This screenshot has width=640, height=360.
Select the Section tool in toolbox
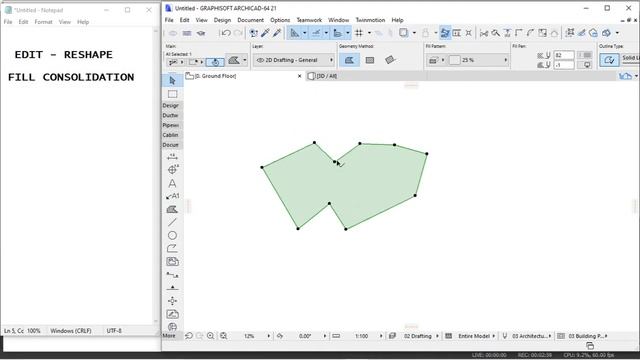point(172,275)
